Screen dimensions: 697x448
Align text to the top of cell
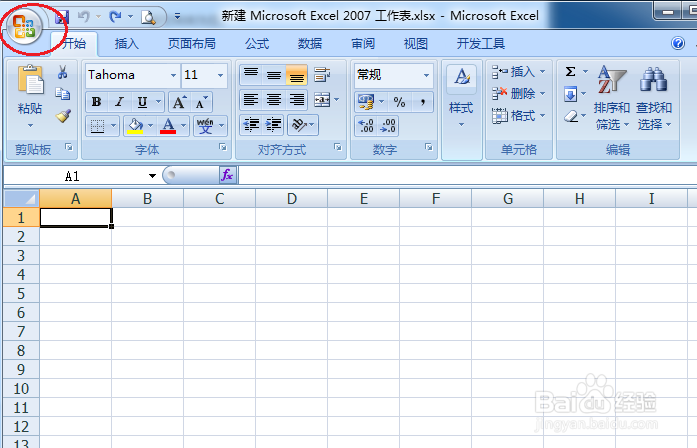point(251,75)
